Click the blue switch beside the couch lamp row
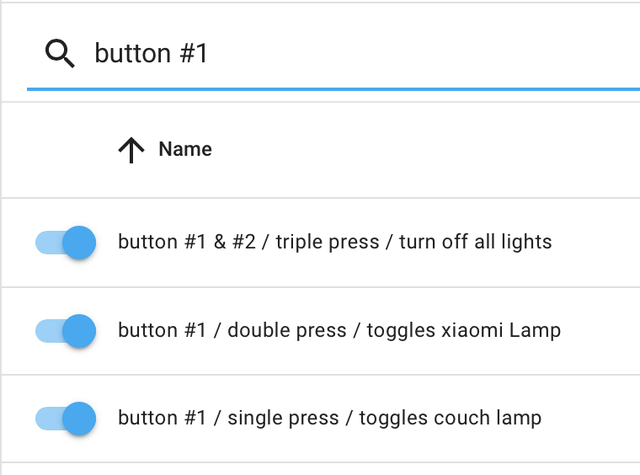This screenshot has width=640, height=475. coord(66,418)
